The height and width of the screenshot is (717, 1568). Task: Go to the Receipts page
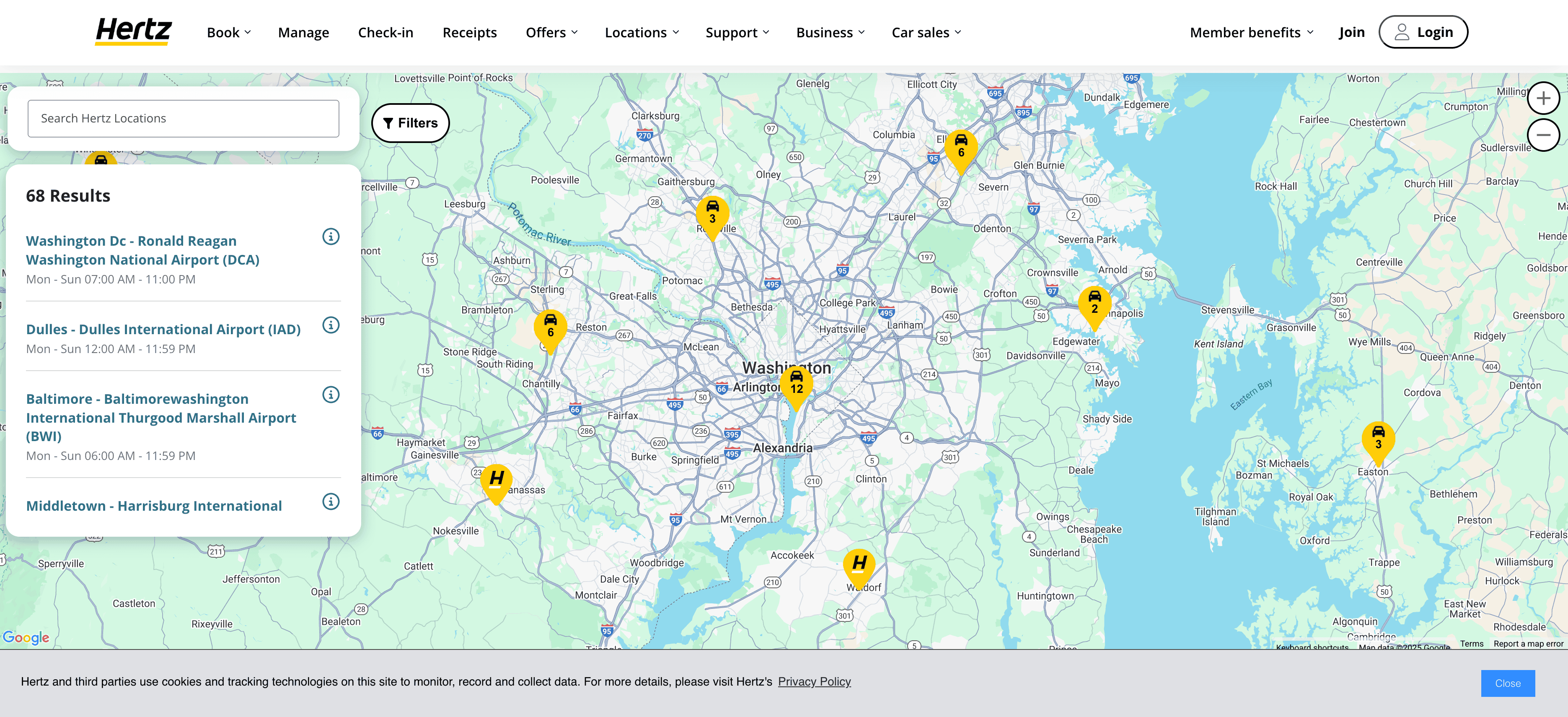tap(469, 32)
